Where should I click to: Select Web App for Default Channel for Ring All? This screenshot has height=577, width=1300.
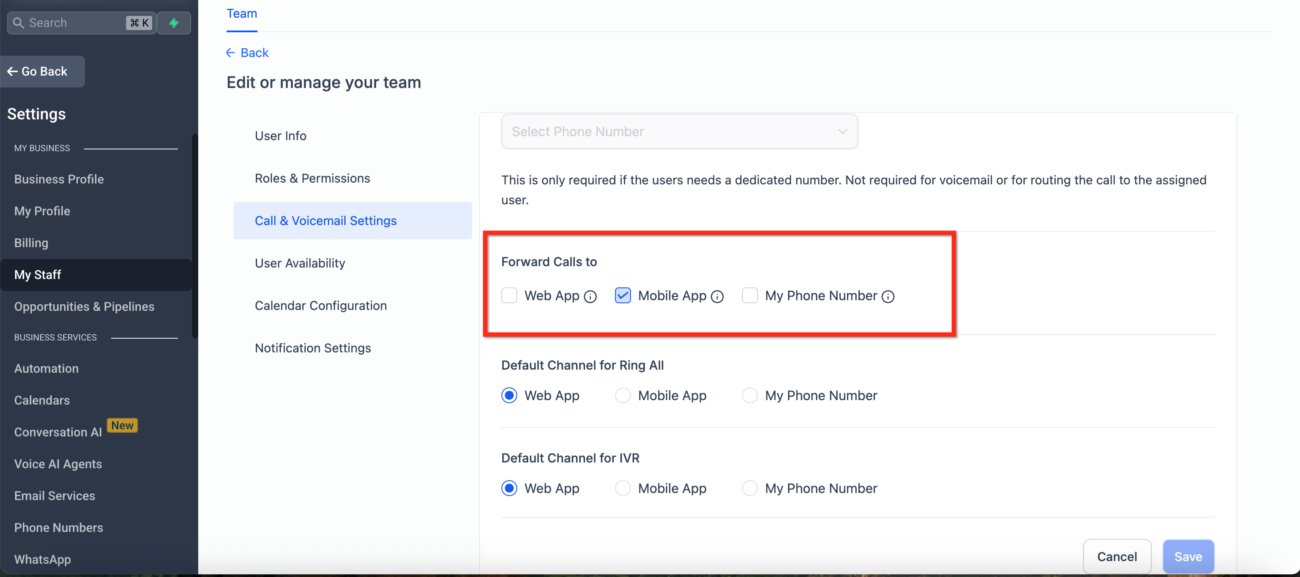pyautogui.click(x=510, y=396)
